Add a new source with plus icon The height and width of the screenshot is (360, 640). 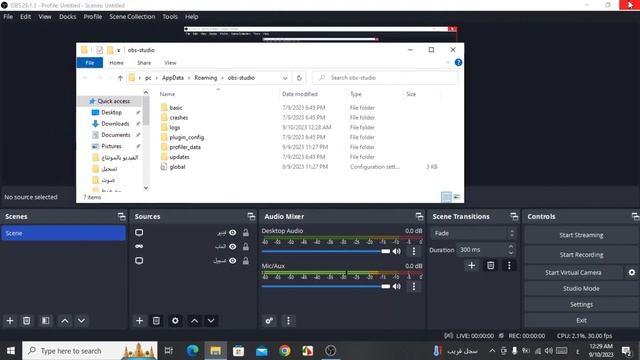139,321
